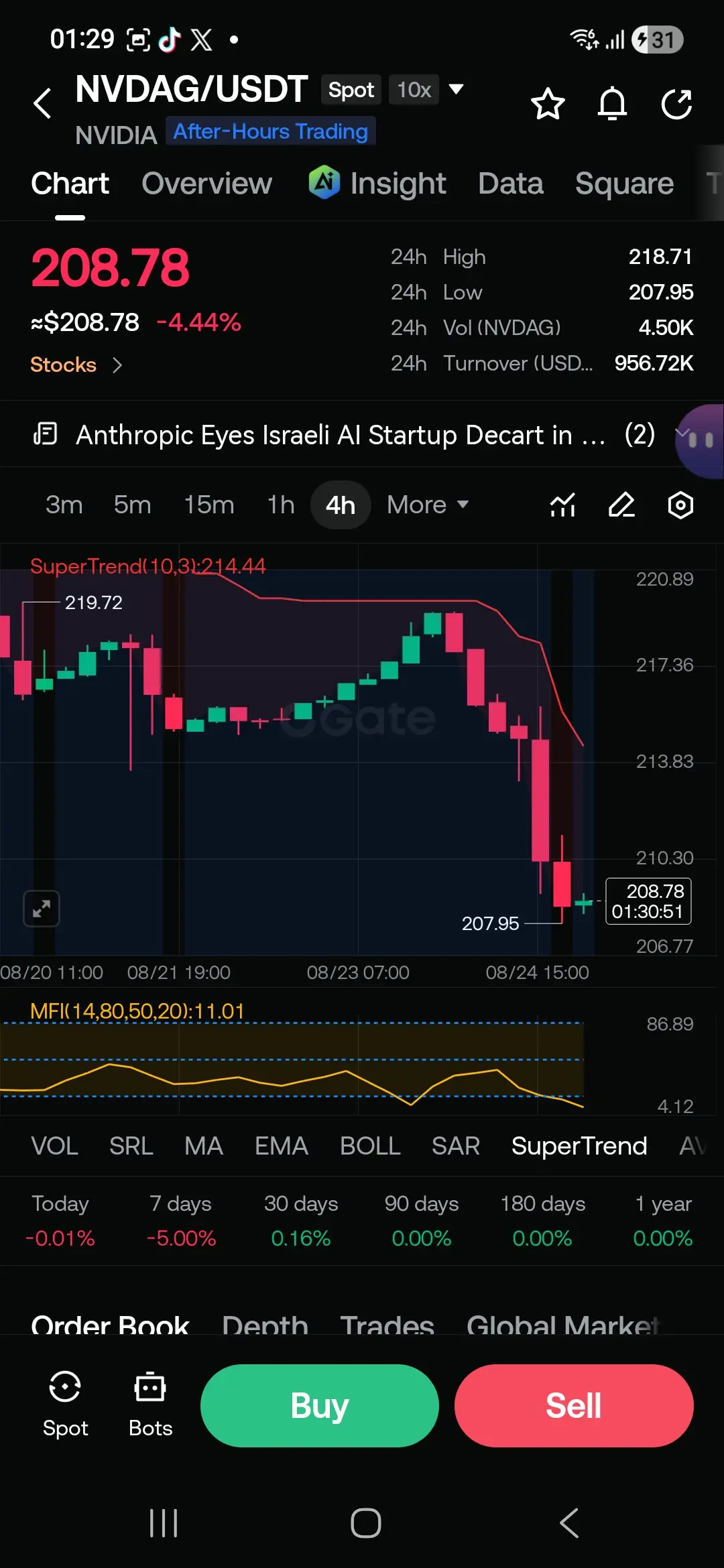Switch to the Chart tab
This screenshot has width=724, height=1568.
(70, 183)
